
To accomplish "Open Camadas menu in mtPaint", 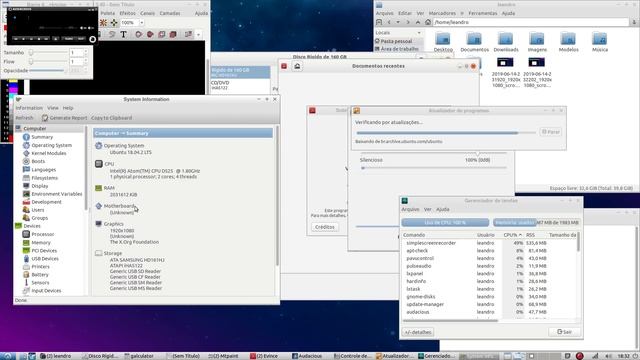I will click(x=170, y=13).
